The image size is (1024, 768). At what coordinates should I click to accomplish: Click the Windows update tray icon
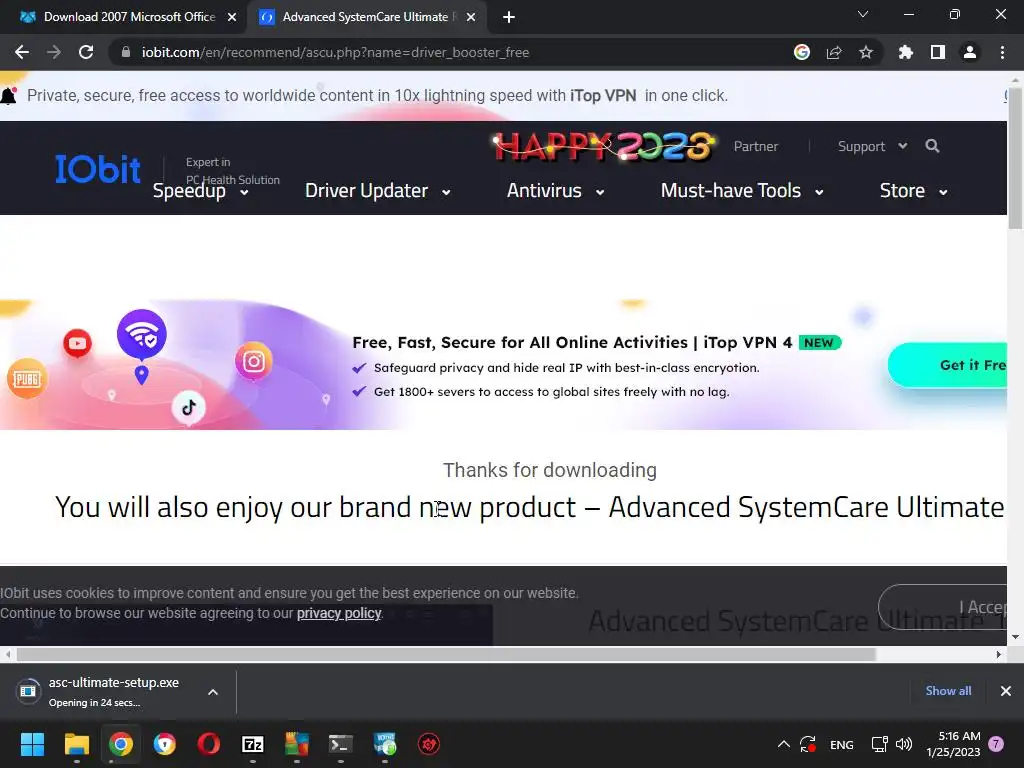[x=808, y=744]
